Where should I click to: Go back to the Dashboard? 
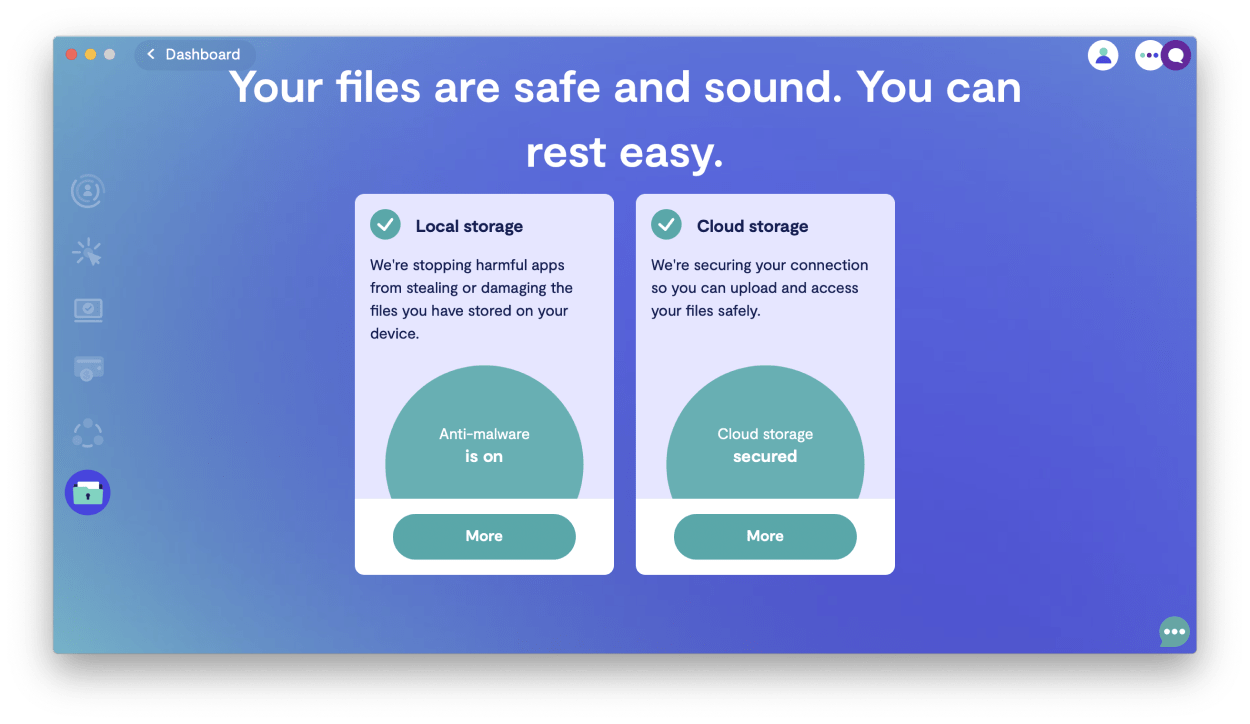tap(195, 54)
